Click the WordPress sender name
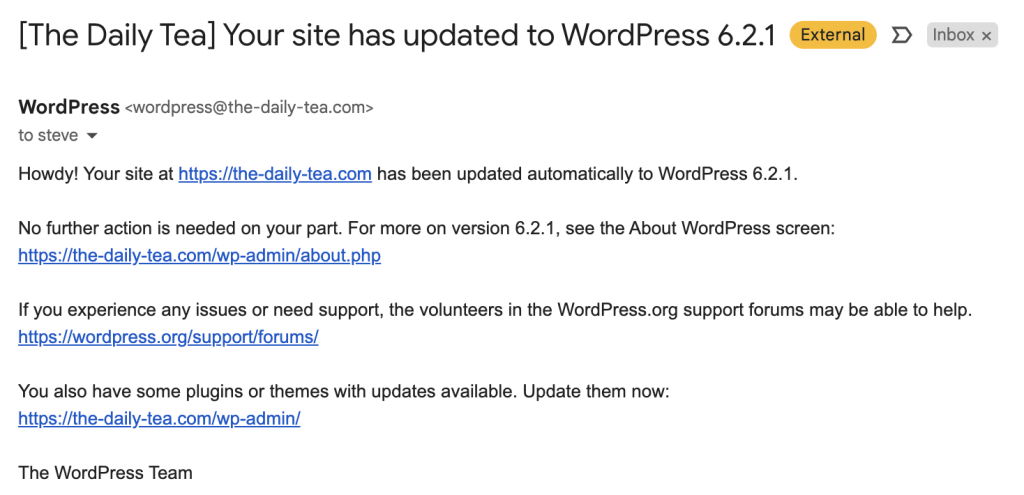The height and width of the screenshot is (495, 1024). [69, 106]
